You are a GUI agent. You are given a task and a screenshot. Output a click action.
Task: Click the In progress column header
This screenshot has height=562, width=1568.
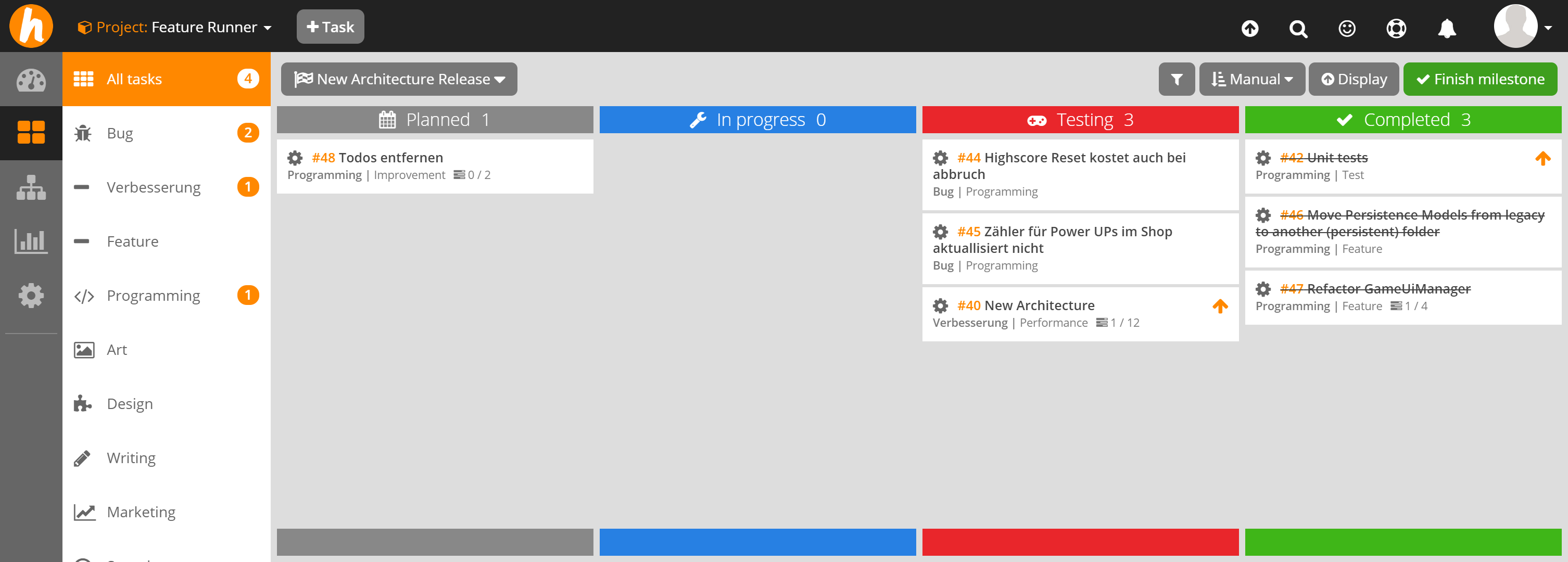pyautogui.click(x=757, y=120)
